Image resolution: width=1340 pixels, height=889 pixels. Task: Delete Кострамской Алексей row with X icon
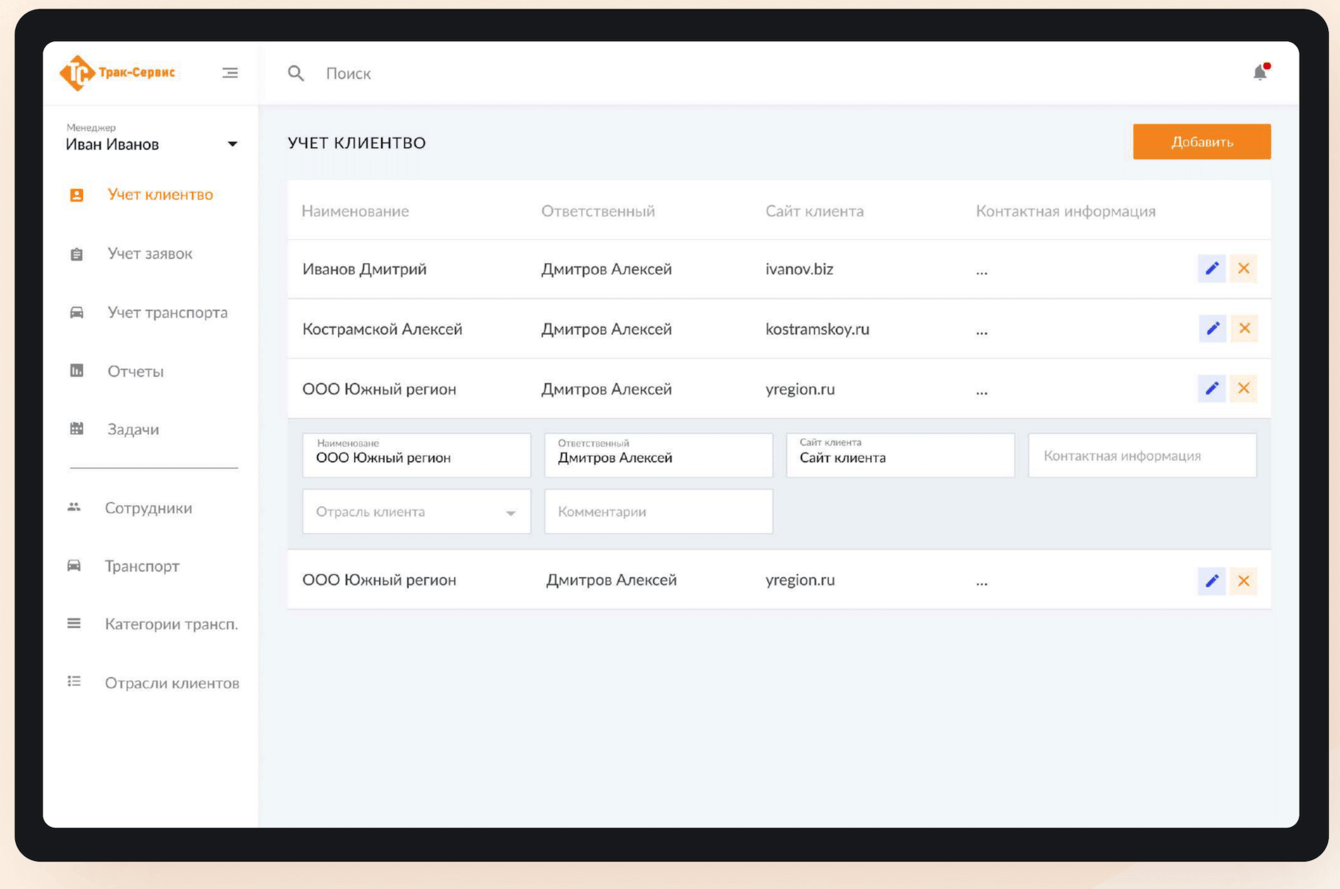point(1244,328)
